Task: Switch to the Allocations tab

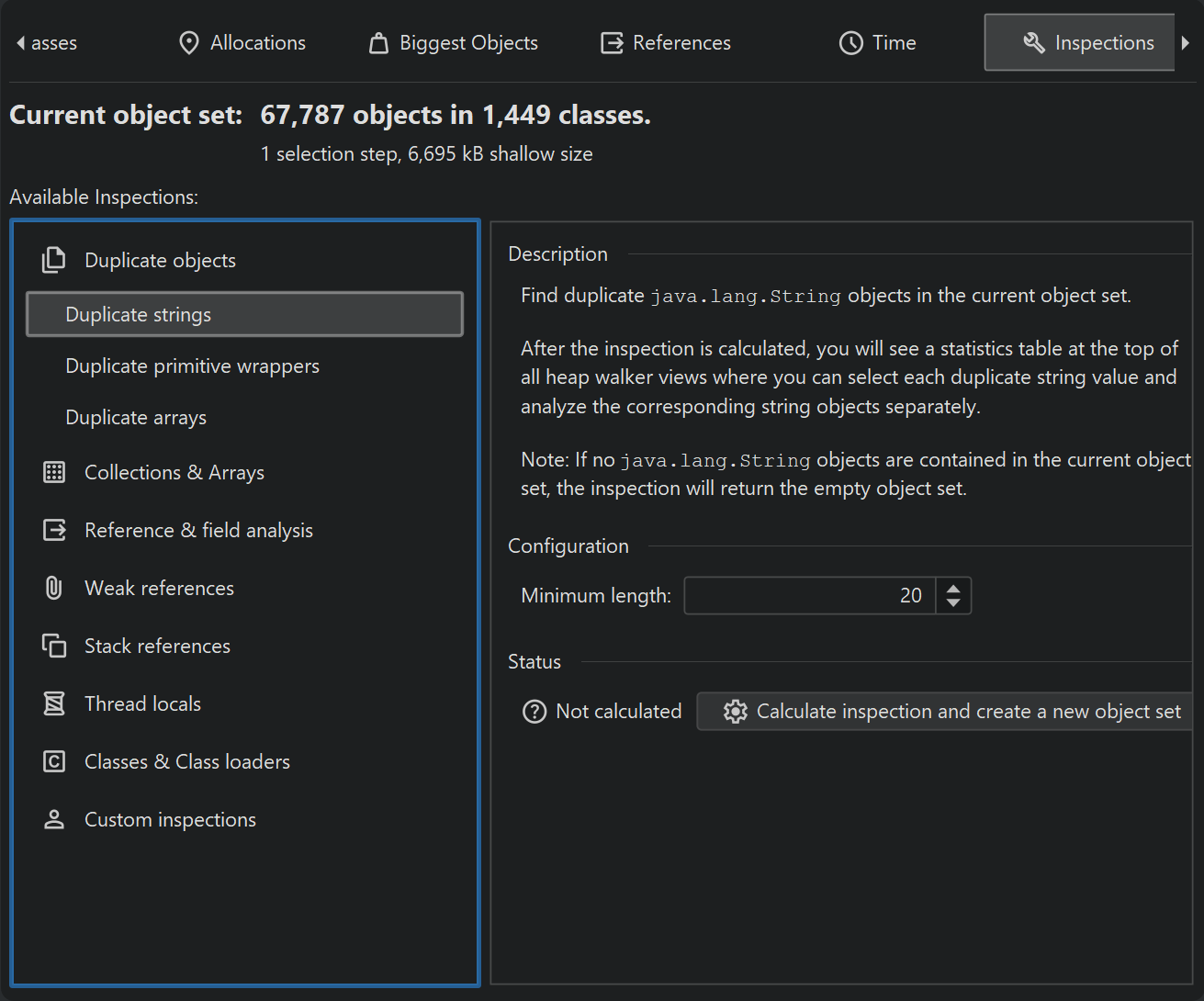Action: click(242, 43)
